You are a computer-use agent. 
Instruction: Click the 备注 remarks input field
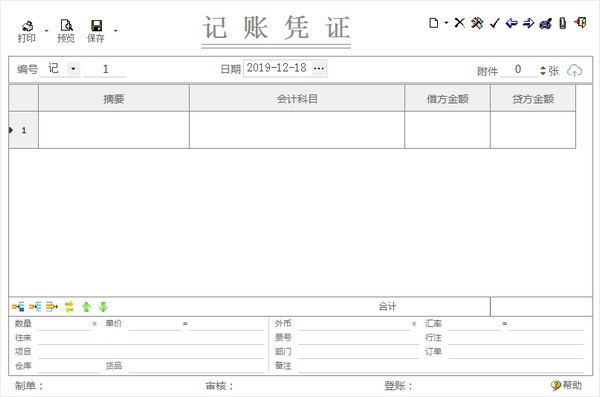click(x=441, y=366)
